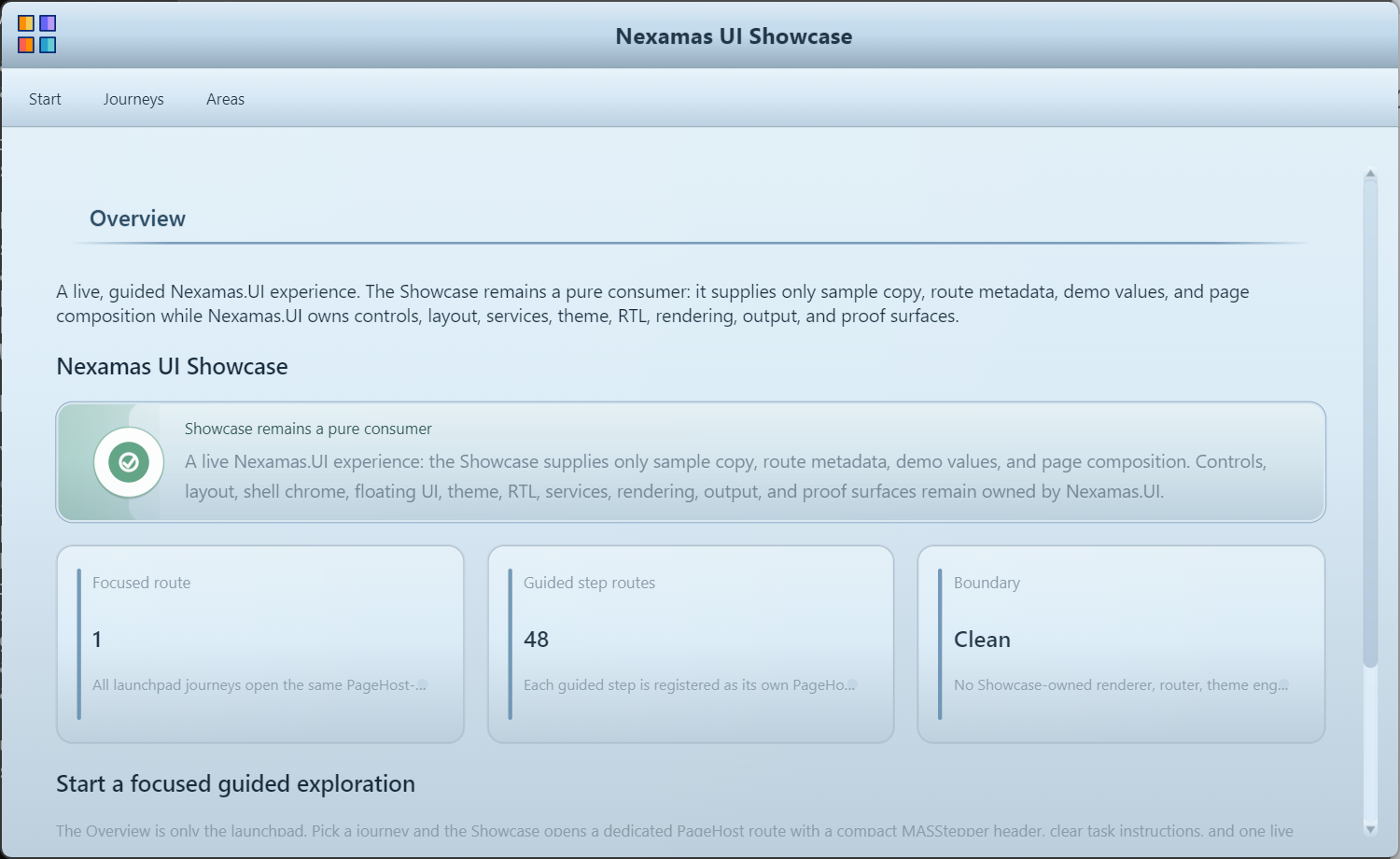1400x859 pixels.
Task: Open the Start menu item
Action: [x=45, y=99]
